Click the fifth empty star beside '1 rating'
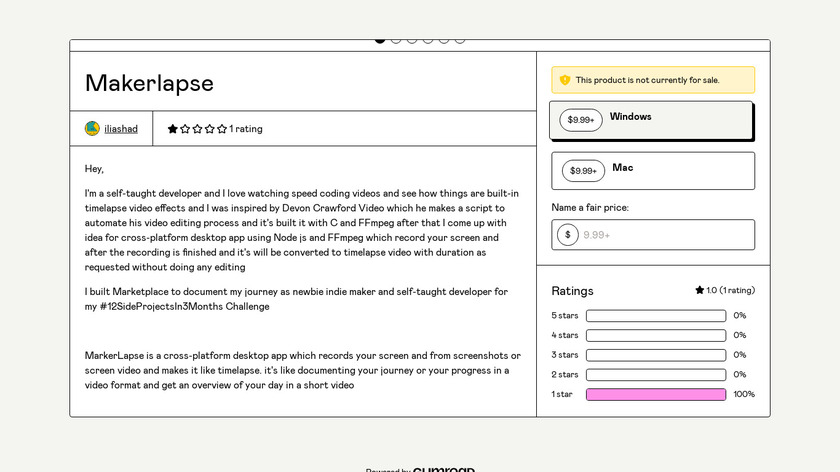Screen dimensions: 840x472 click(222, 129)
